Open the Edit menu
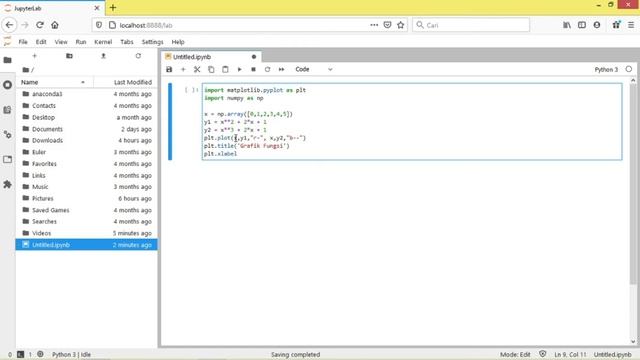This screenshot has height=360, width=640. (x=41, y=42)
